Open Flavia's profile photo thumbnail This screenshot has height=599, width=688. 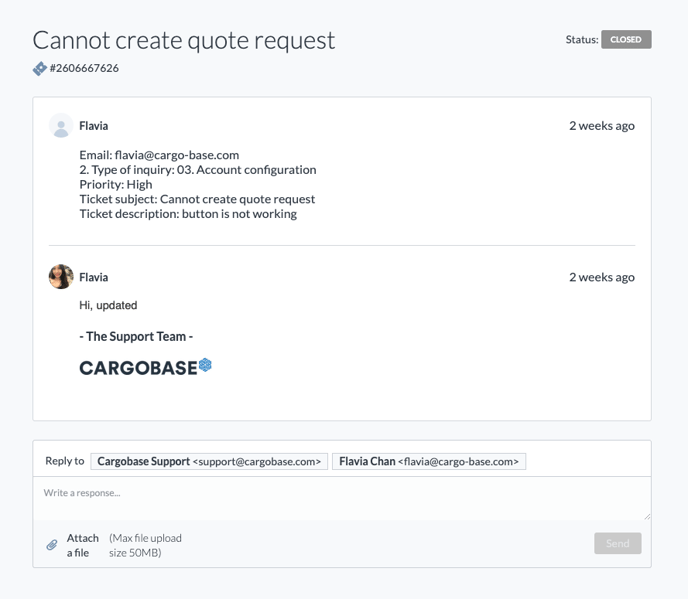(61, 276)
